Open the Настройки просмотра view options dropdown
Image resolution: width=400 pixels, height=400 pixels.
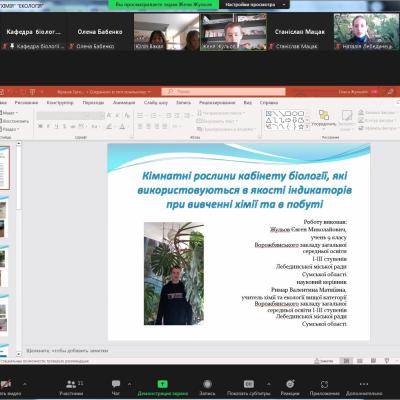255,5
